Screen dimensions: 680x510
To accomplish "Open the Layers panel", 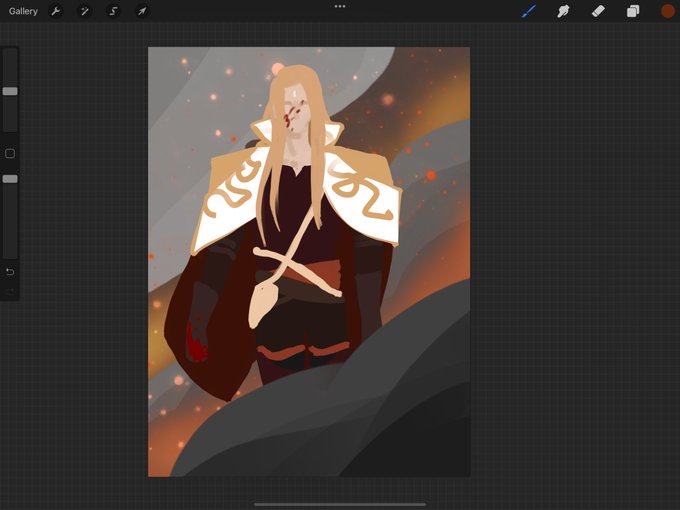I will pyautogui.click(x=633, y=11).
